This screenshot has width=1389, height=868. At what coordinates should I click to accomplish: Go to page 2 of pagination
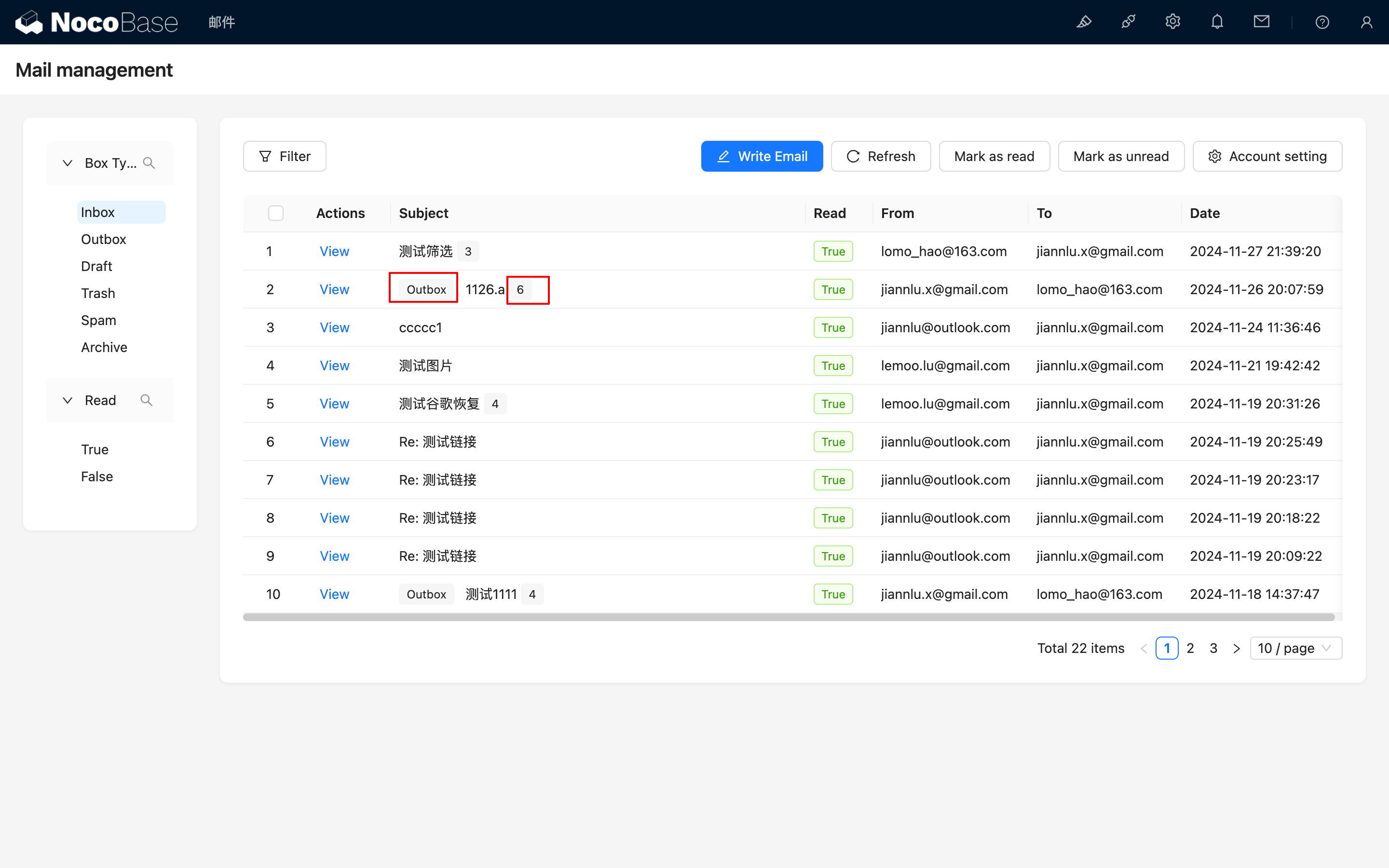[1190, 648]
